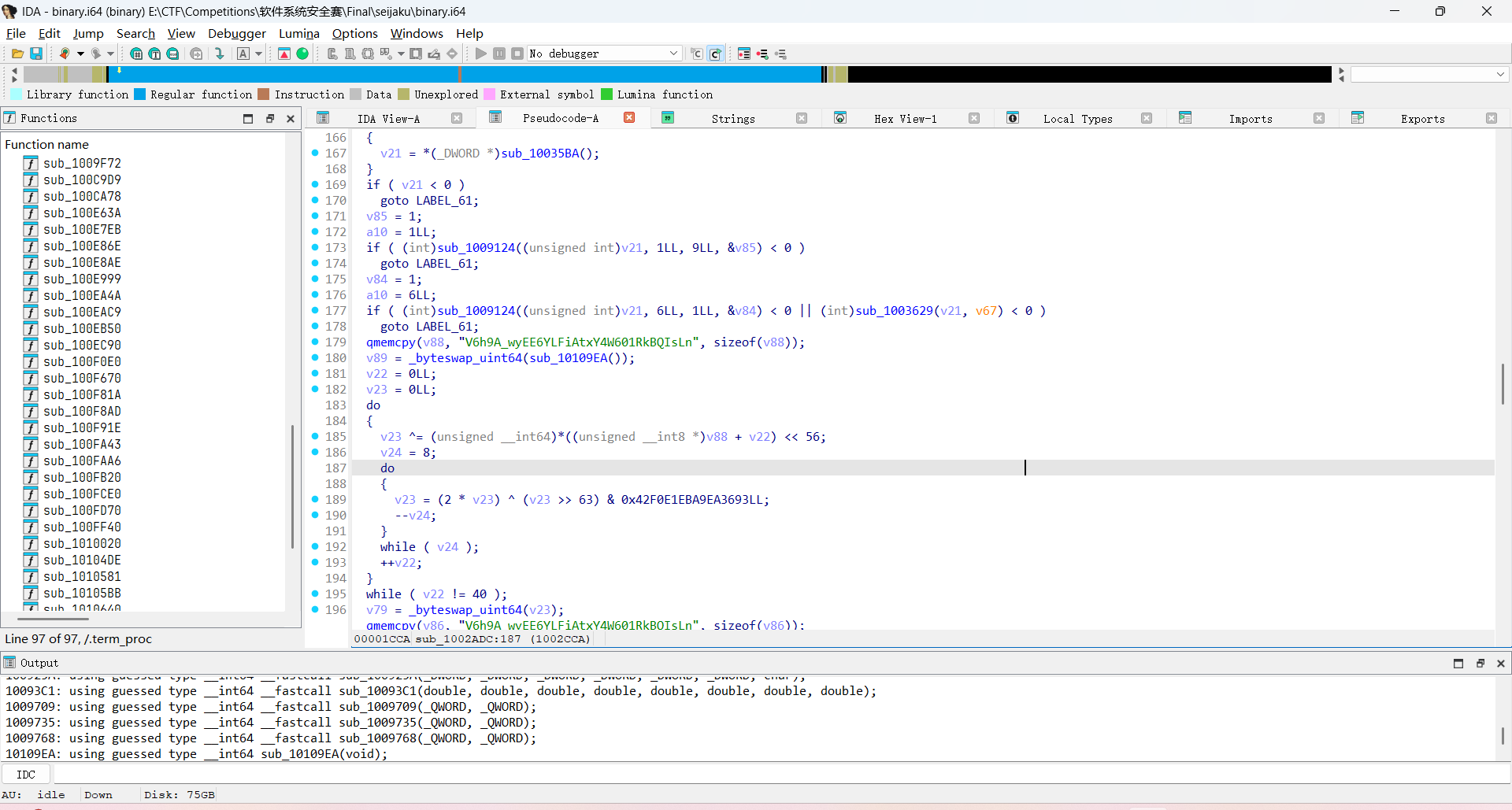The height and width of the screenshot is (810, 1512).
Task: Toggle breakpoint dot at line 185
Action: tap(315, 436)
